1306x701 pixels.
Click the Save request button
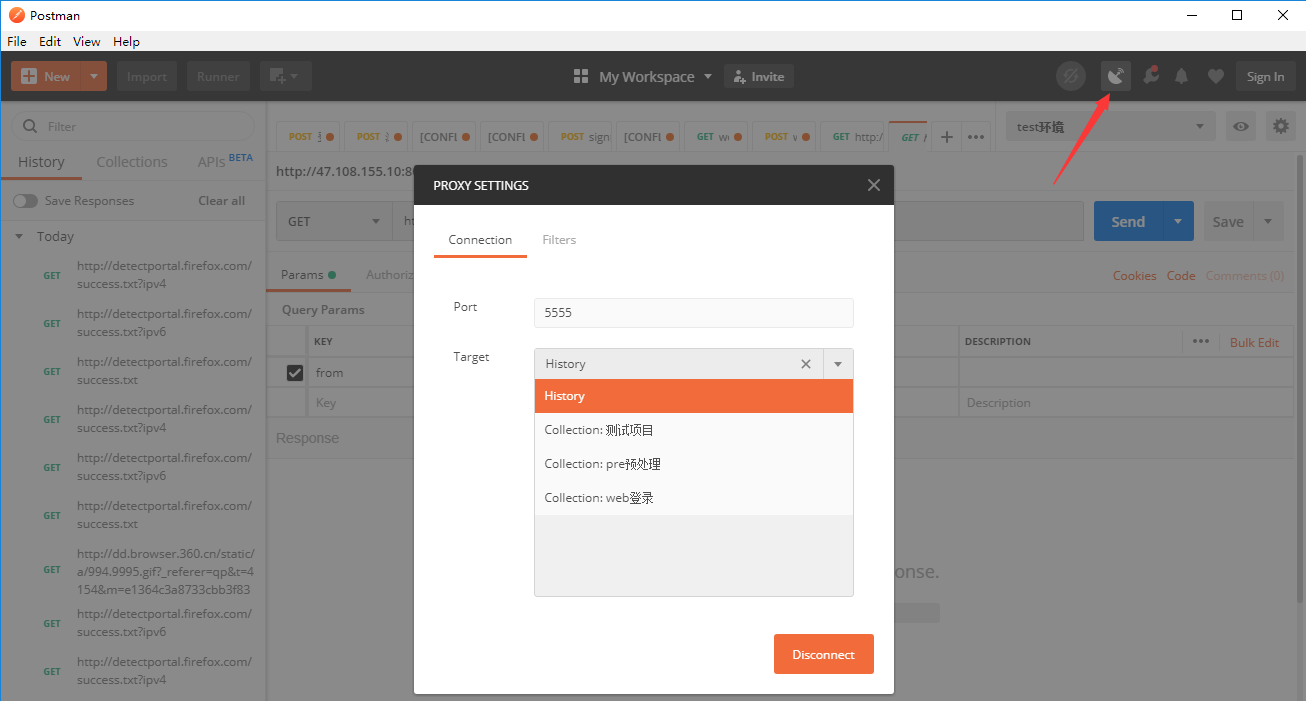(1228, 221)
